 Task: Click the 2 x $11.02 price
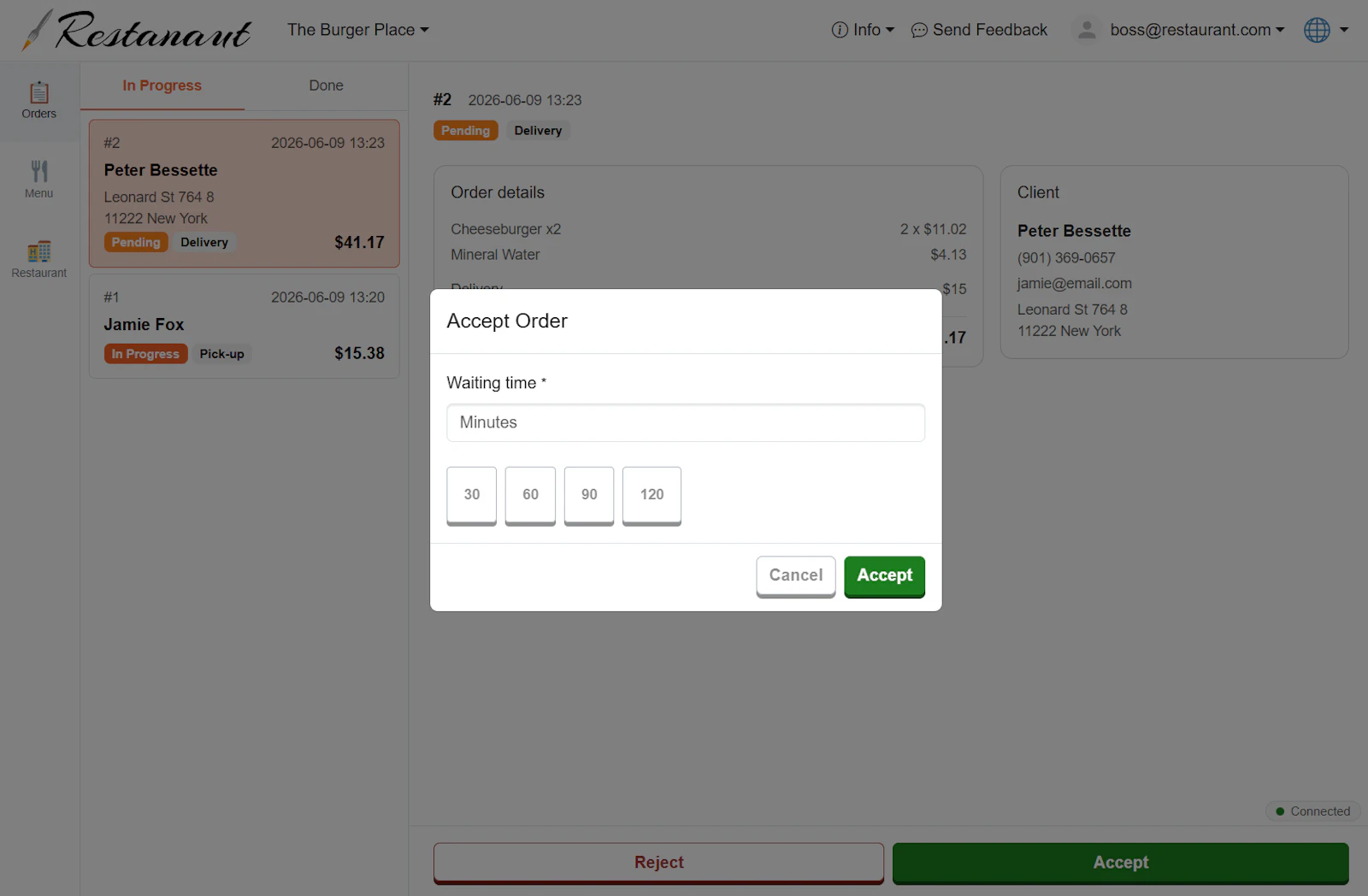(933, 229)
